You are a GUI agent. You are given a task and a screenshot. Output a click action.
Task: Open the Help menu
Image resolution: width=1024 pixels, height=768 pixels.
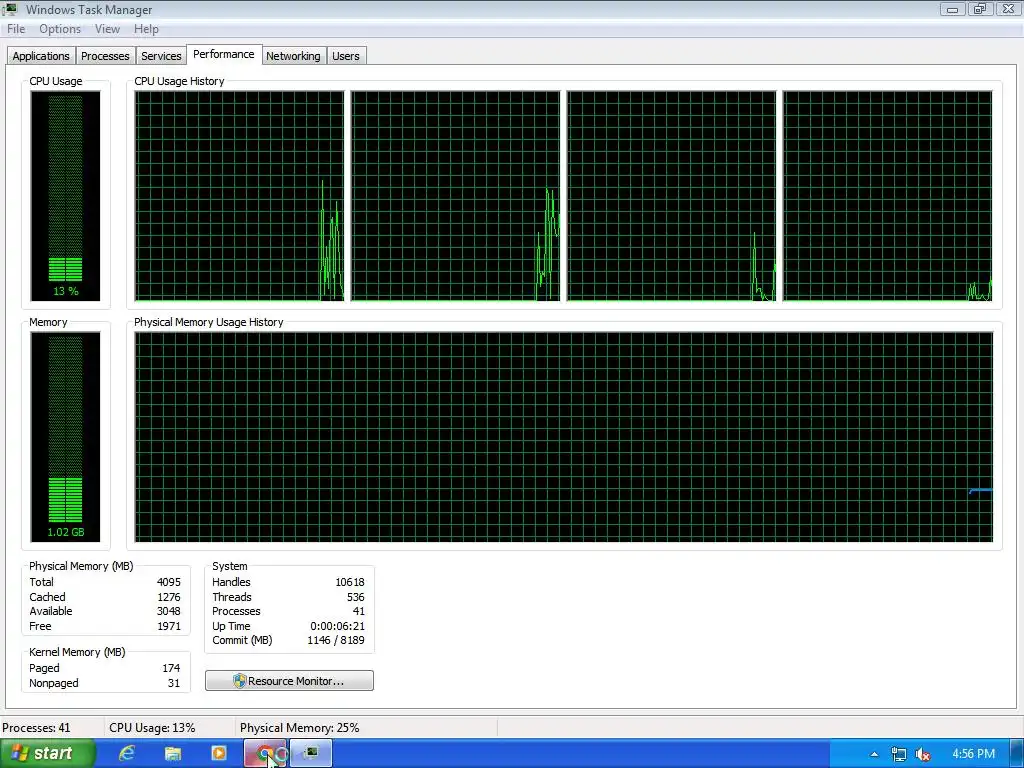(x=146, y=29)
